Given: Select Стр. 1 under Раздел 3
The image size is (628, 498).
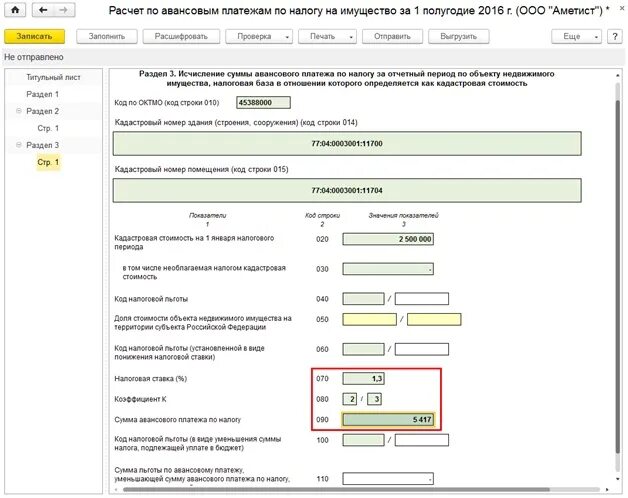Looking at the screenshot, I should click(x=48, y=162).
